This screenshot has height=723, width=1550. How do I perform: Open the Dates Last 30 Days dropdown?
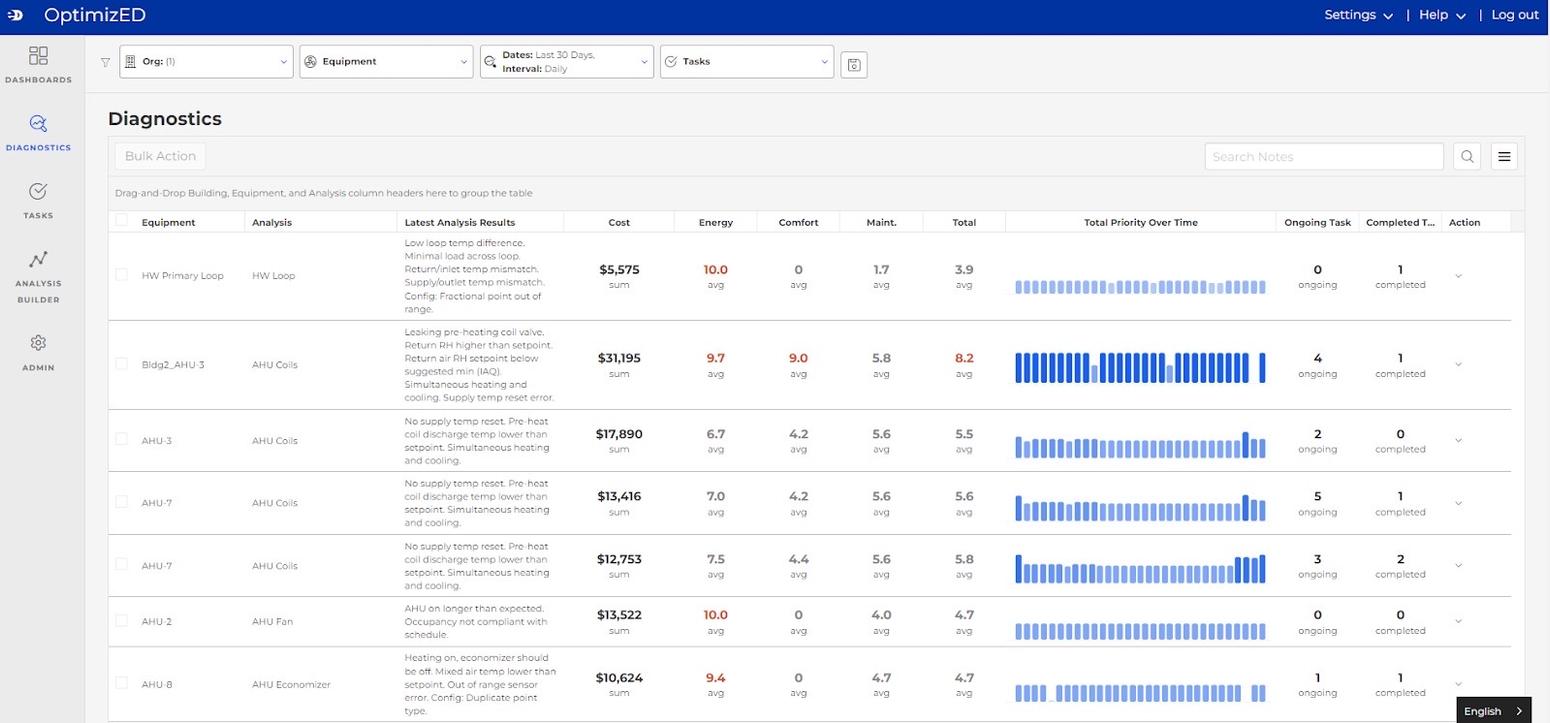(x=566, y=62)
